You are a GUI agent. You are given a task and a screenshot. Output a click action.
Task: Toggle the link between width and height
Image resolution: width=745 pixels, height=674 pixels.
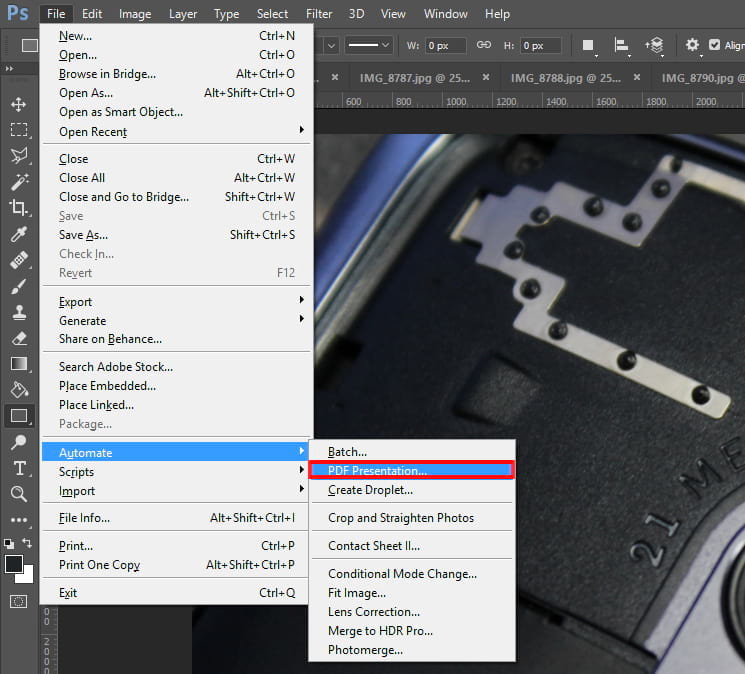point(484,45)
